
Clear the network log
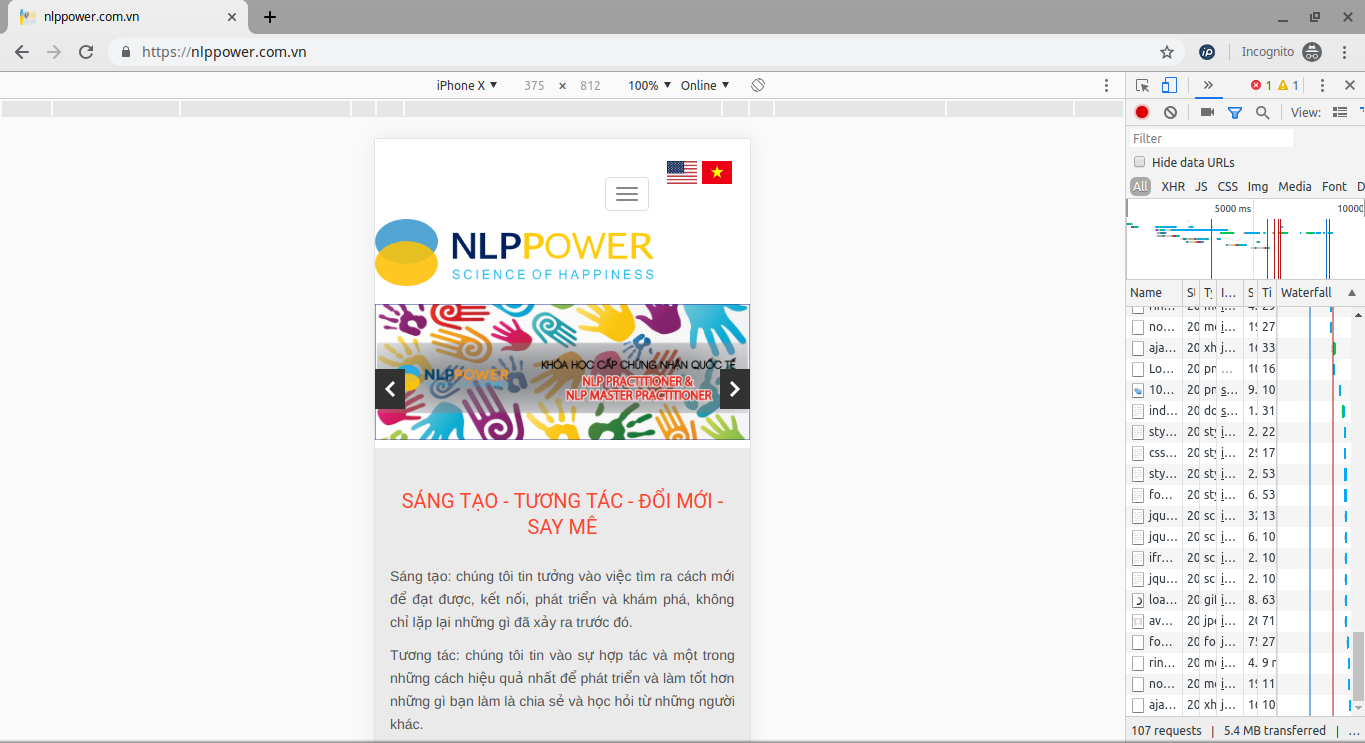tap(1170, 112)
